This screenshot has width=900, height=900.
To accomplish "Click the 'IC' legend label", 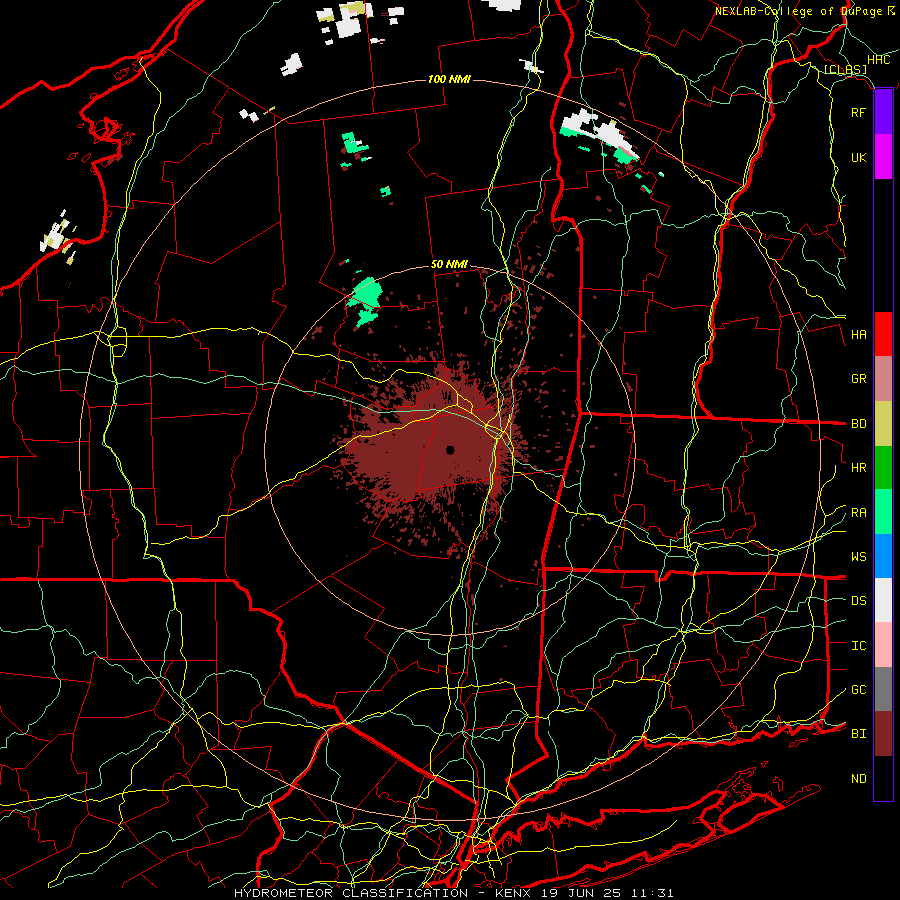I will [x=858, y=646].
